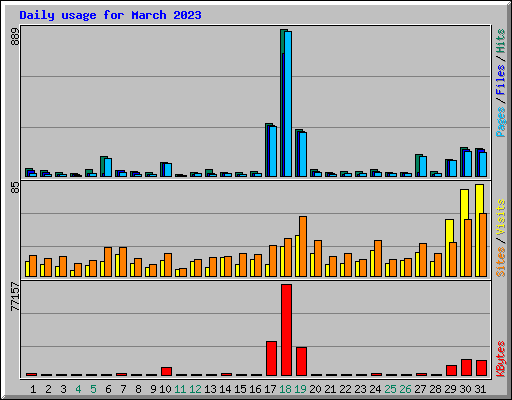The width and height of the screenshot is (512, 400).
Task: Click the day 31 axis label
Action: 480,389
